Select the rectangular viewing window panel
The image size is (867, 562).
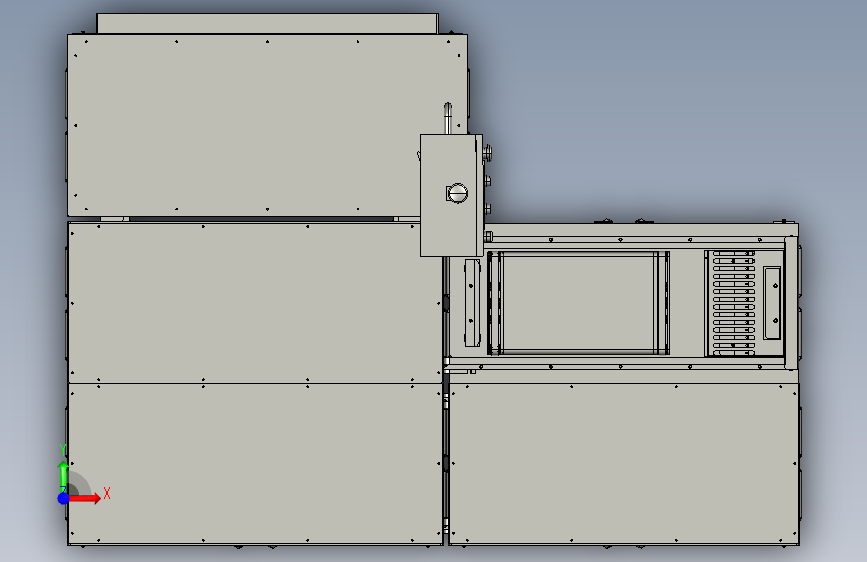point(579,303)
